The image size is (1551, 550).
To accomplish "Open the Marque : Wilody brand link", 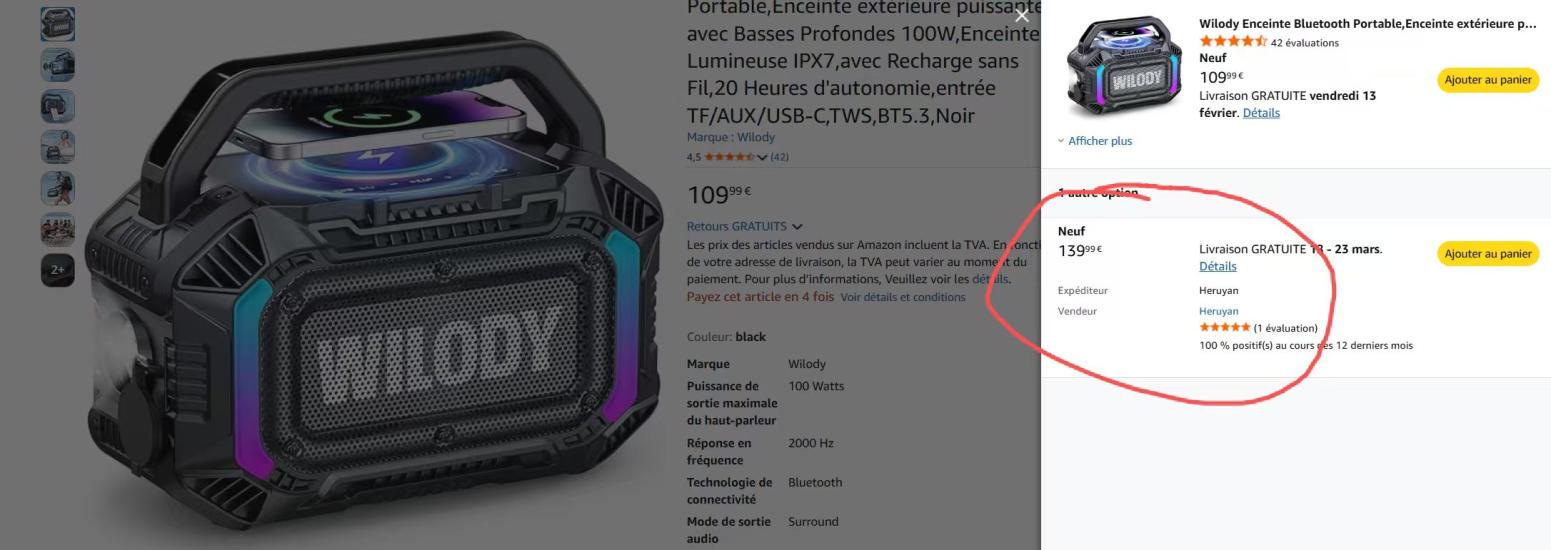I will [x=731, y=137].
